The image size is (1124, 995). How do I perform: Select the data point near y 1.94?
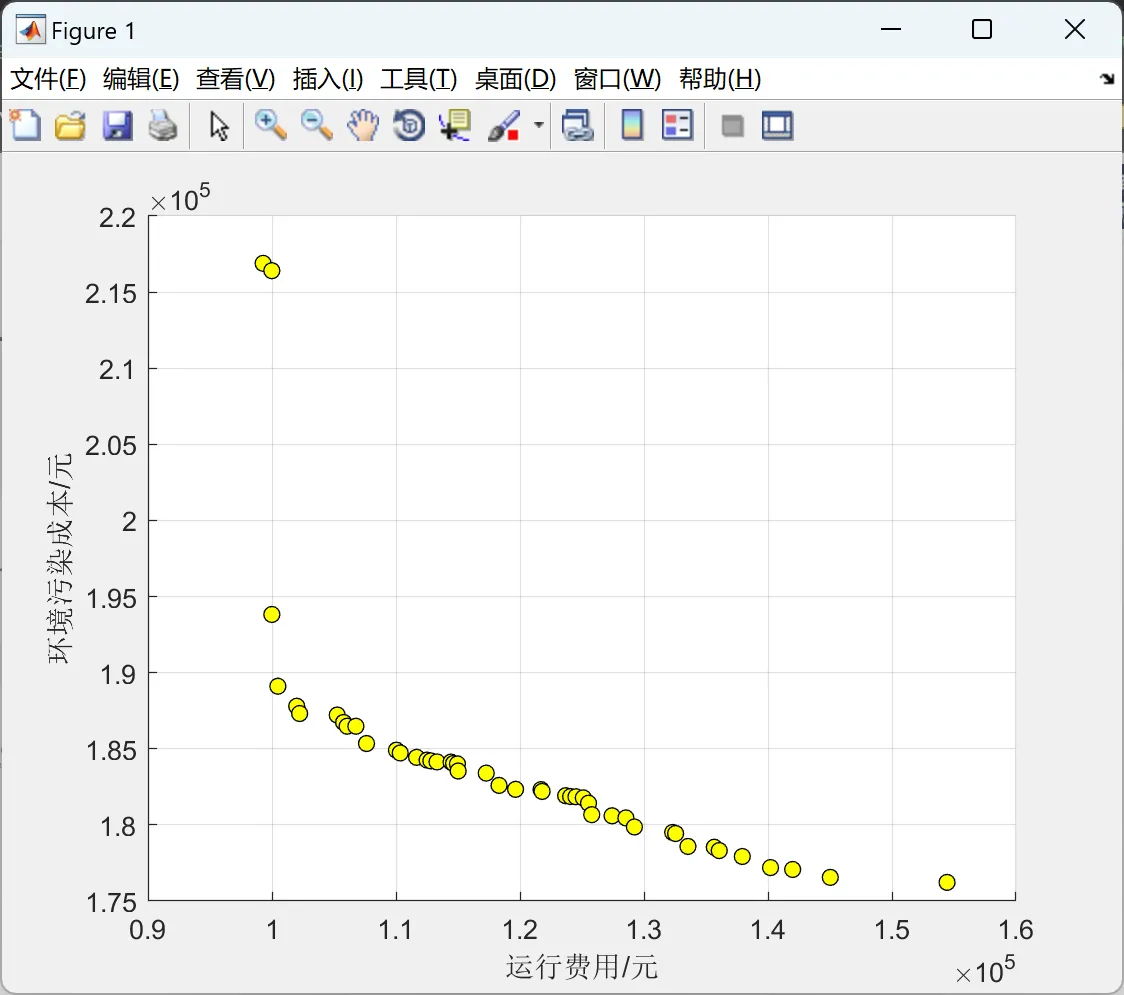pos(272,614)
